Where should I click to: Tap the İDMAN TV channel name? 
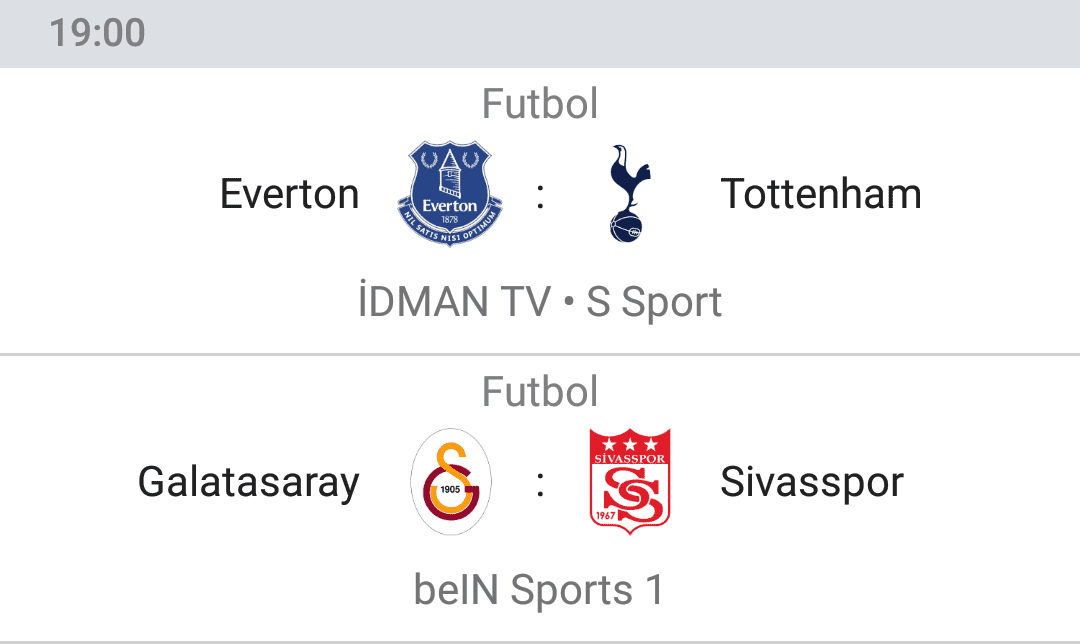point(455,300)
